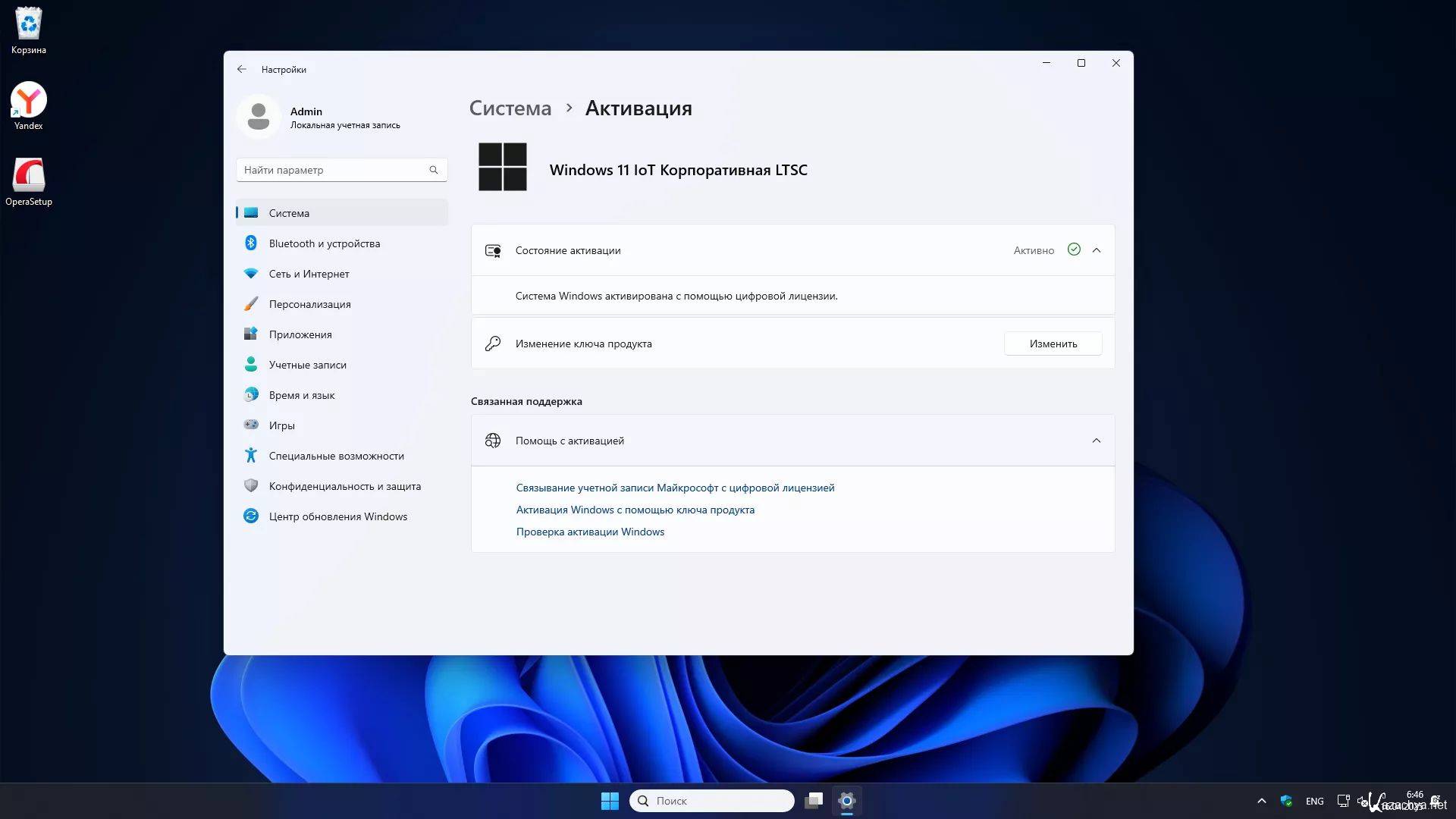
Task: Collapse Состояние активации section
Action: (1097, 250)
